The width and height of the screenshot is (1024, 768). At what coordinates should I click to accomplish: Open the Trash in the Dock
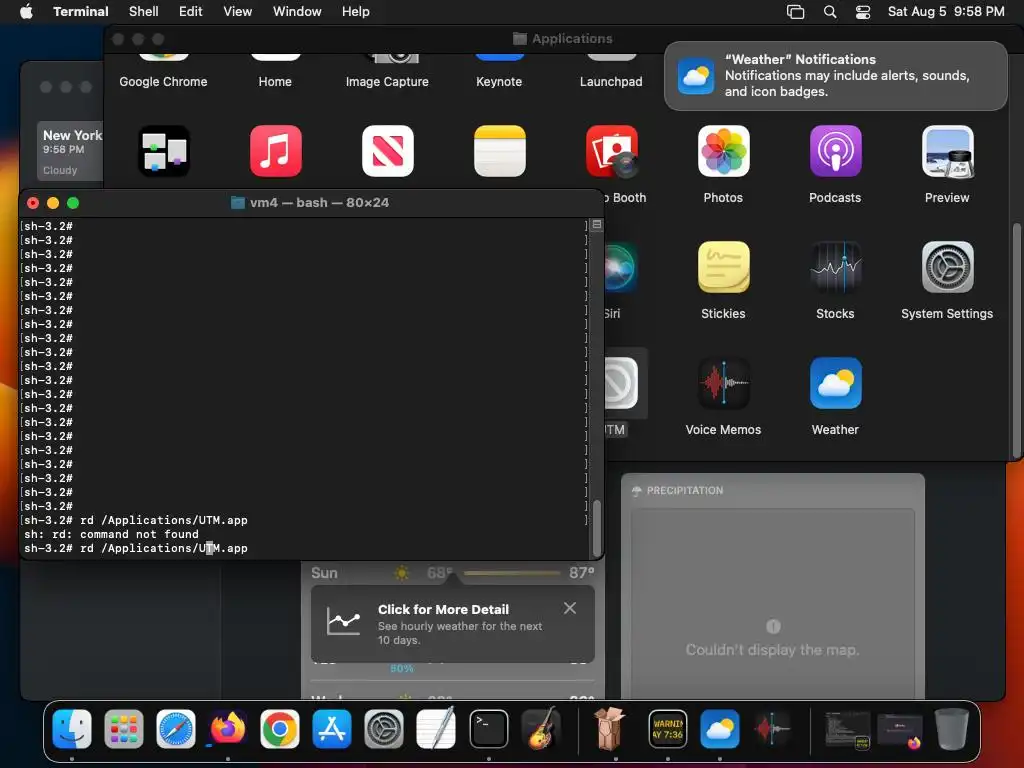click(952, 729)
